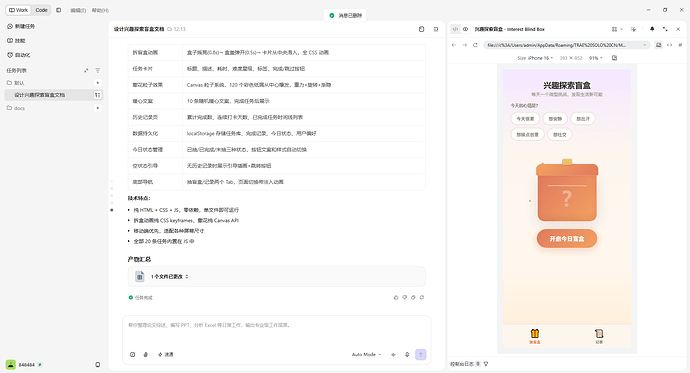Screen dimensions: 690x373
Task: Go forward in preview browser
Action: coord(465,45)
